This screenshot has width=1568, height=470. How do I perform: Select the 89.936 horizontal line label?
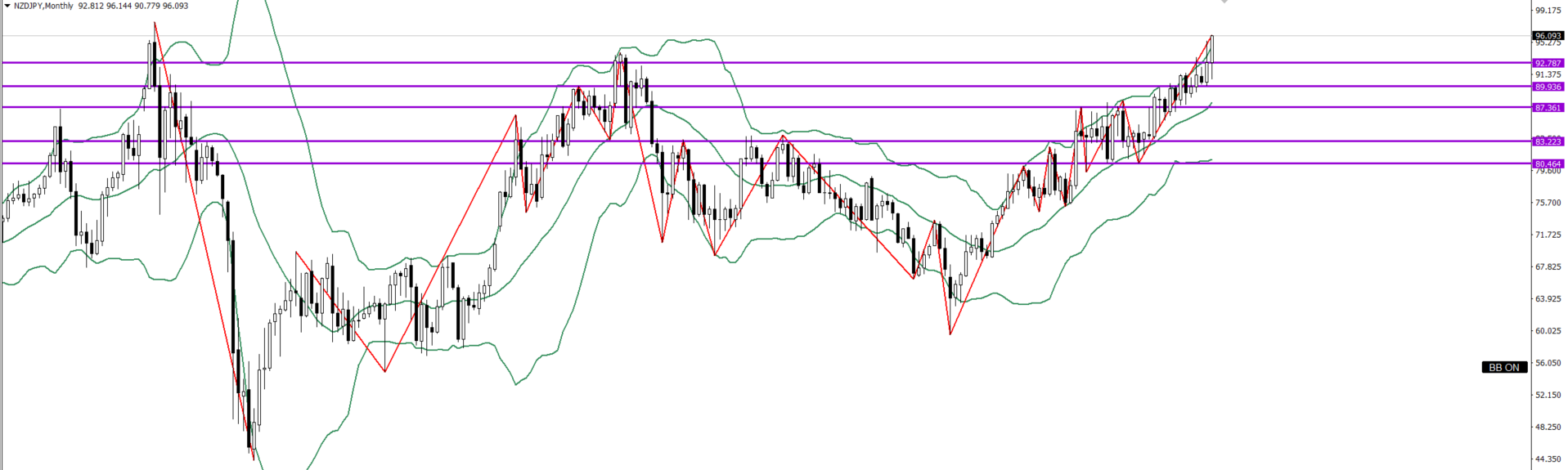point(1548,87)
